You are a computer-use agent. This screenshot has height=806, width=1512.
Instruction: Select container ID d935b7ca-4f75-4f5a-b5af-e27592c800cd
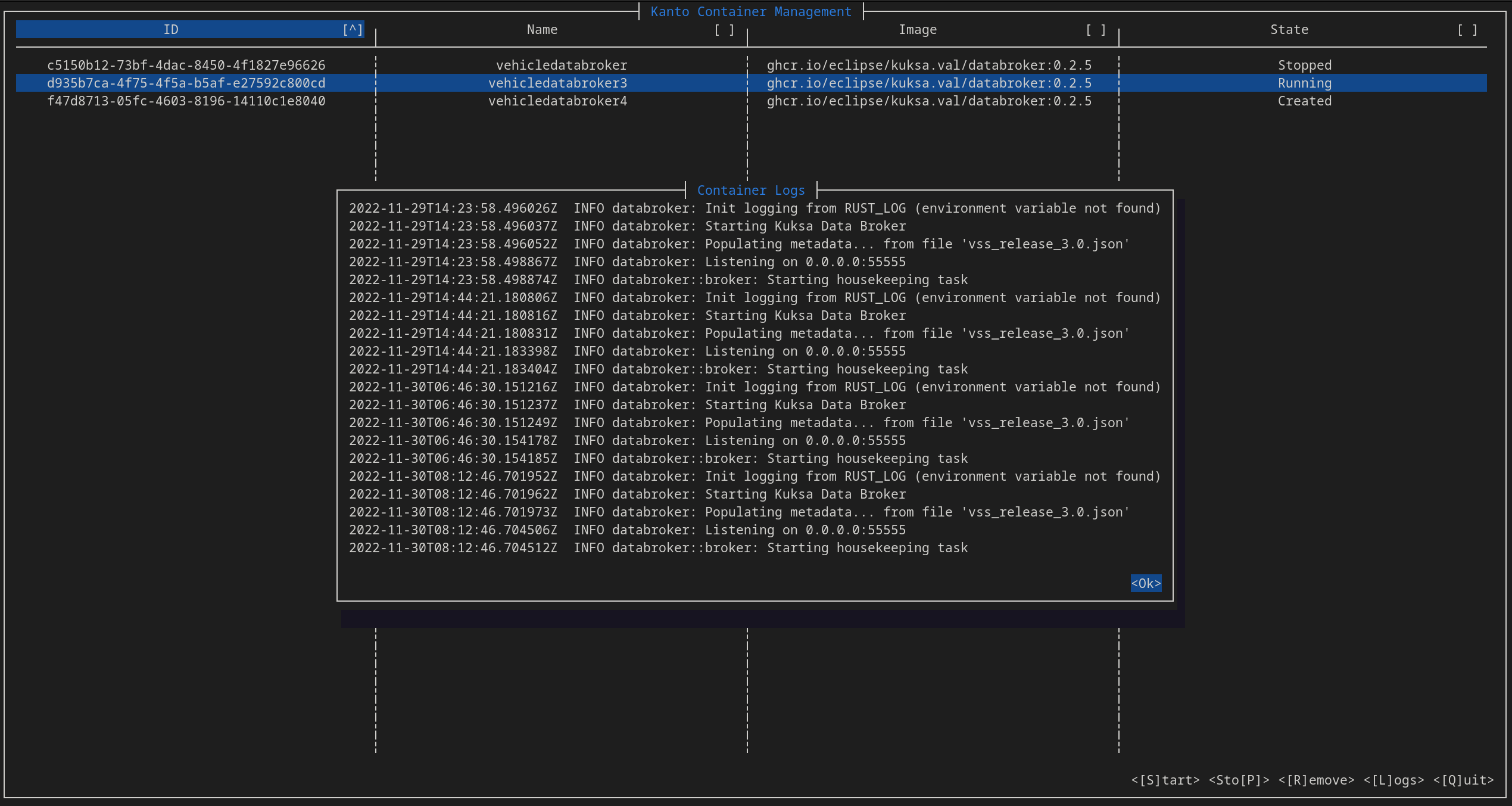pos(186,83)
